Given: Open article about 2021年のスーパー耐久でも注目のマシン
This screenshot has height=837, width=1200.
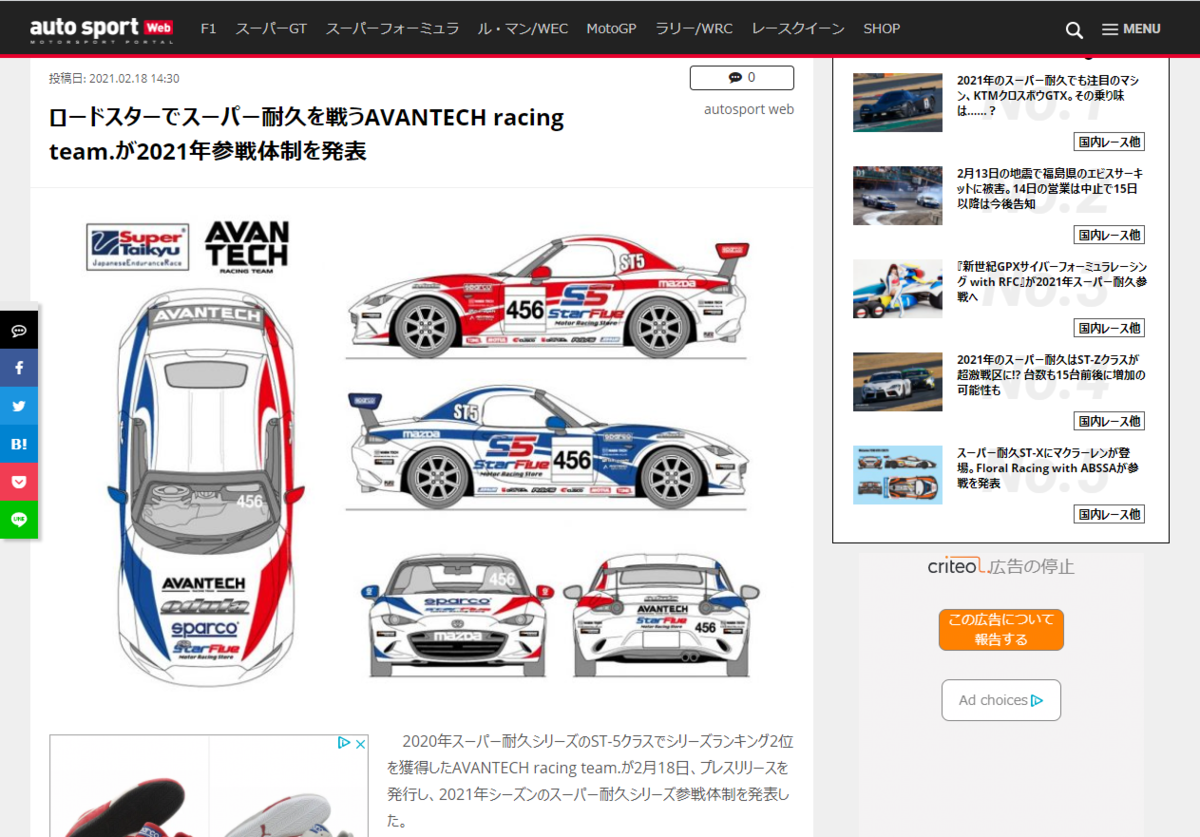Looking at the screenshot, I should pyautogui.click(x=1049, y=96).
